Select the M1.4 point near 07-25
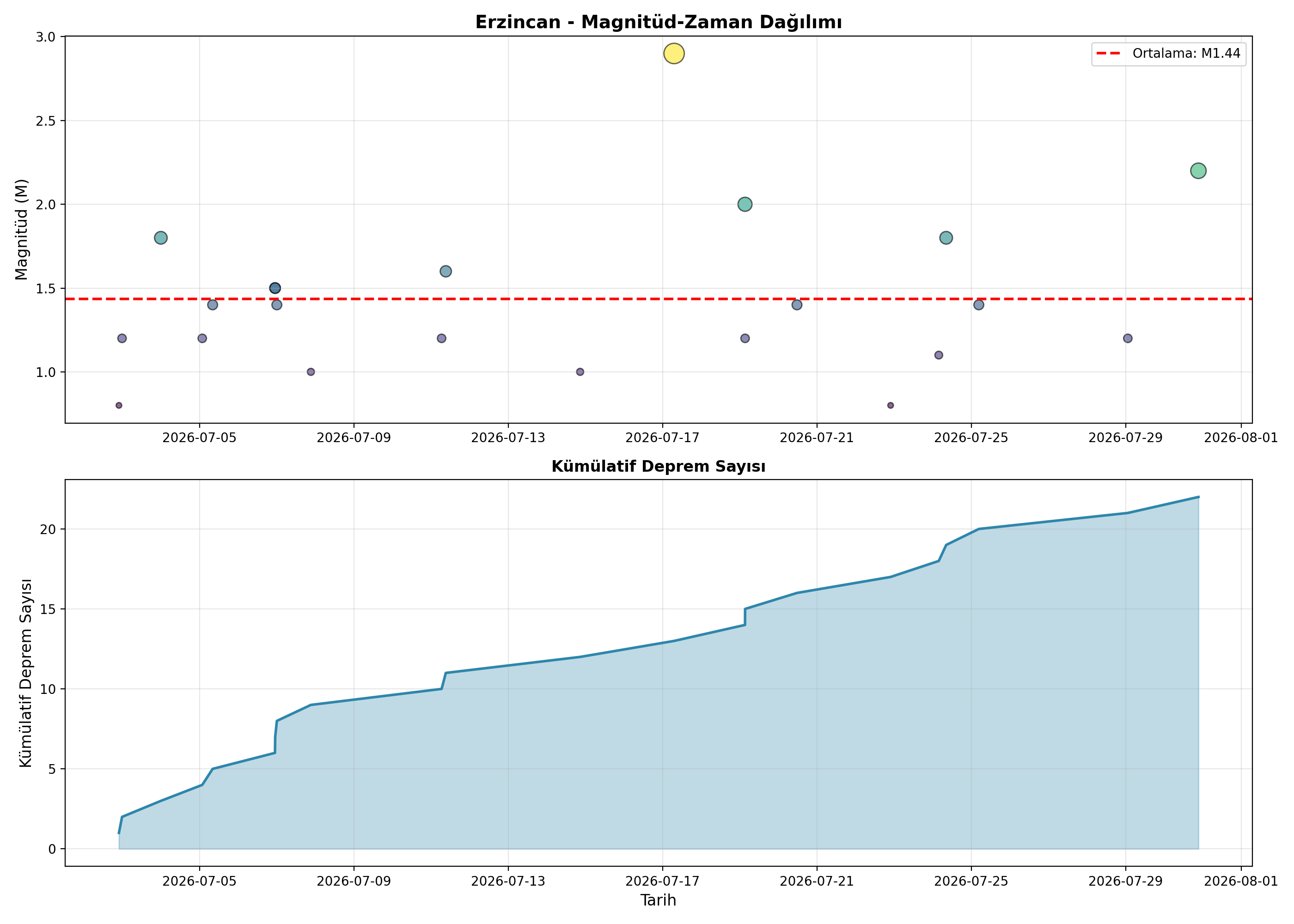1294x924 pixels. click(979, 305)
